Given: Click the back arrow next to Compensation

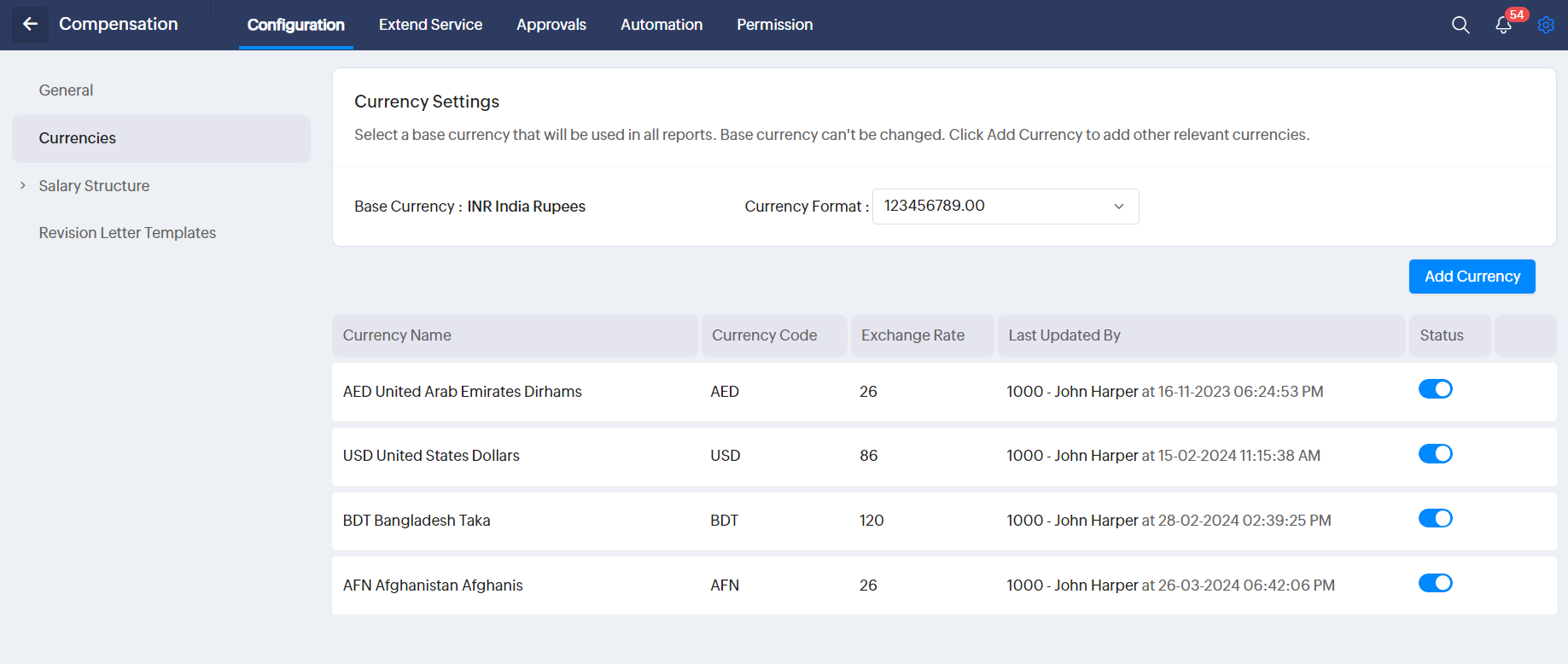Looking at the screenshot, I should 30,25.
